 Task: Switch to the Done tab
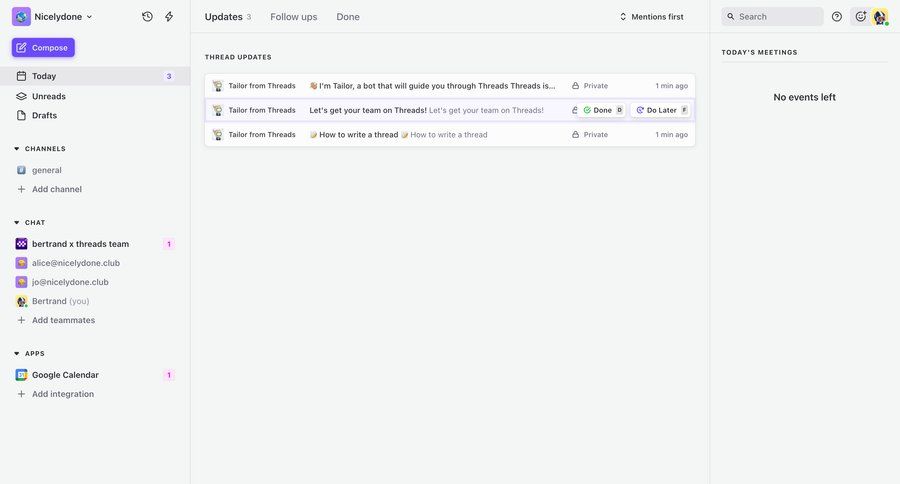point(348,17)
